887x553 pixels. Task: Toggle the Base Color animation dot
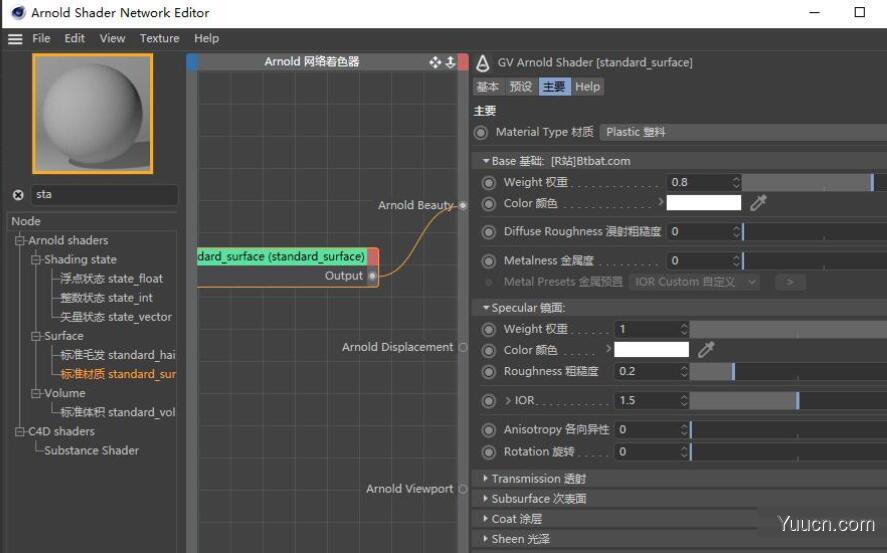click(x=489, y=204)
